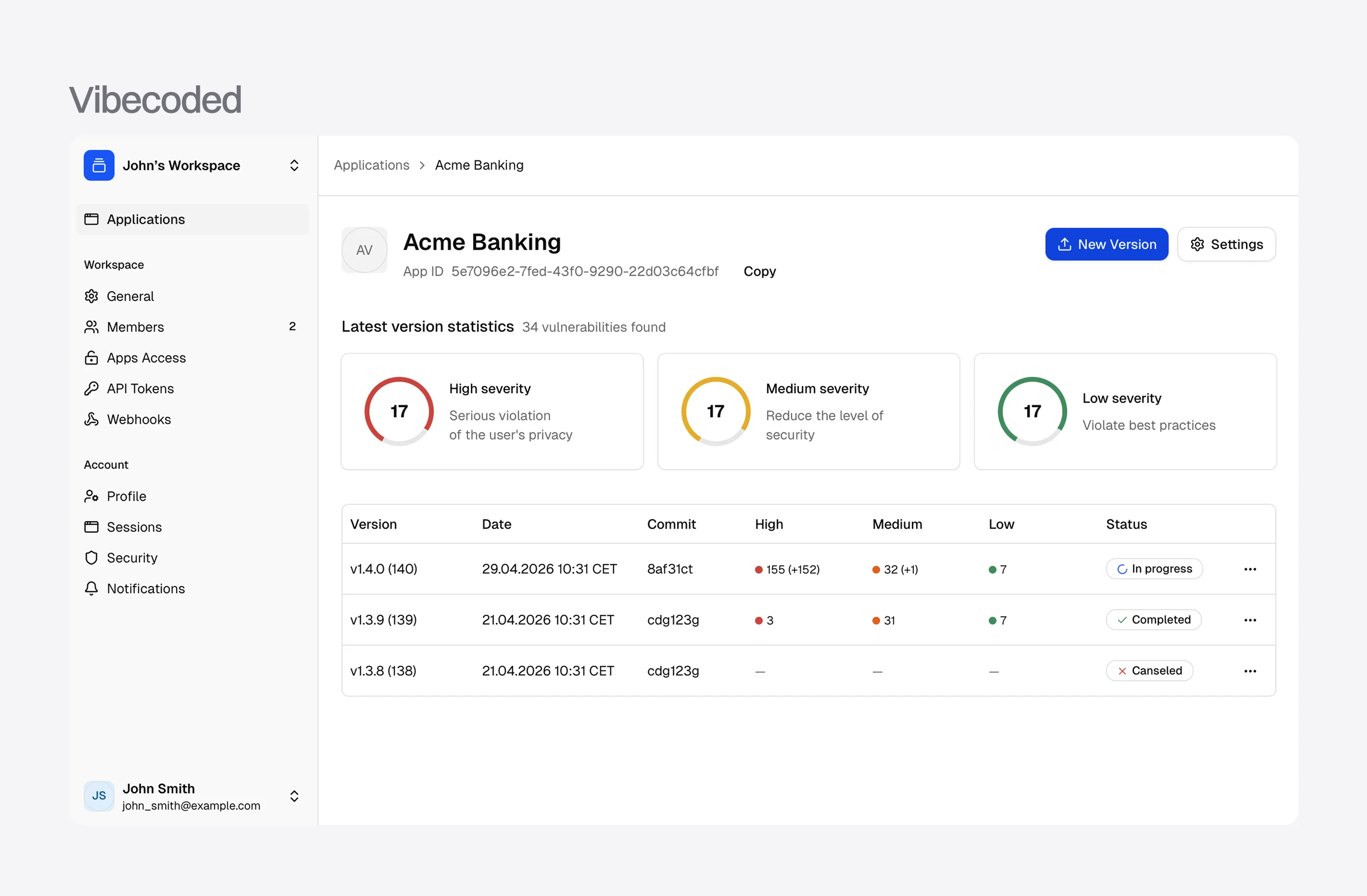Screen dimensions: 1367x896
Task: Copy the App ID
Action: tap(759, 271)
